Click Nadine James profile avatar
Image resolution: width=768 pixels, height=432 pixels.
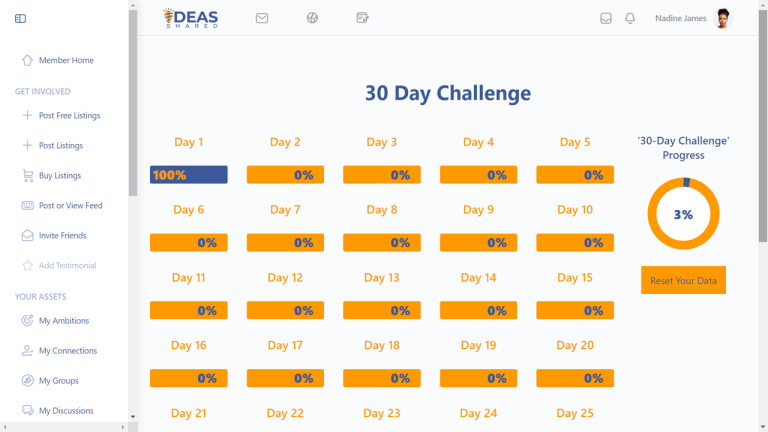pyautogui.click(x=722, y=19)
